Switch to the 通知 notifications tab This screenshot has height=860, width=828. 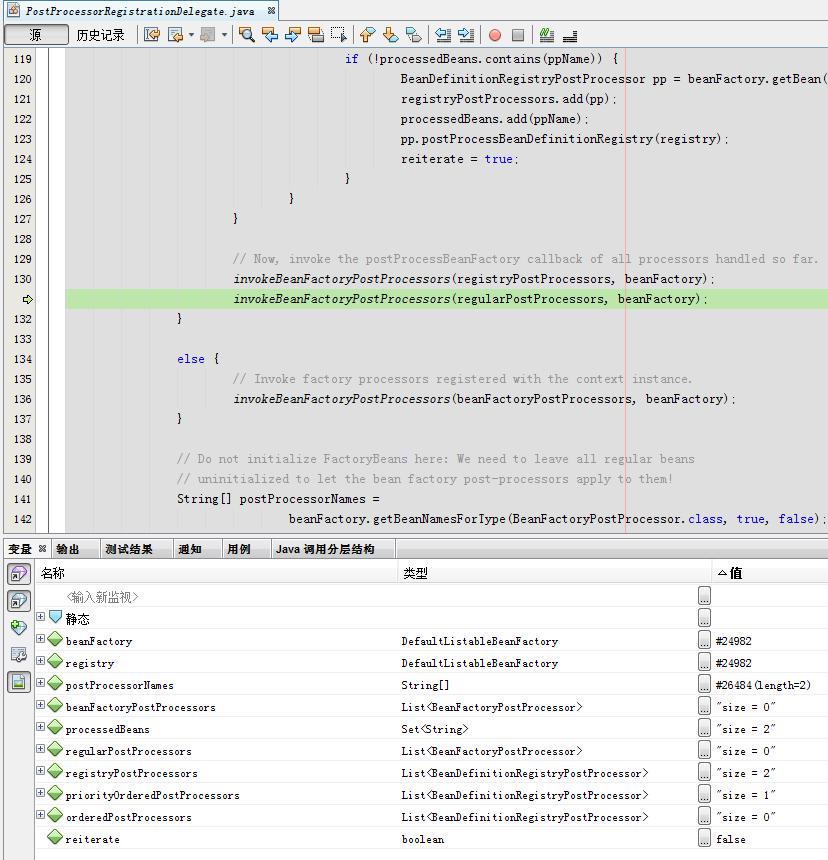190,549
